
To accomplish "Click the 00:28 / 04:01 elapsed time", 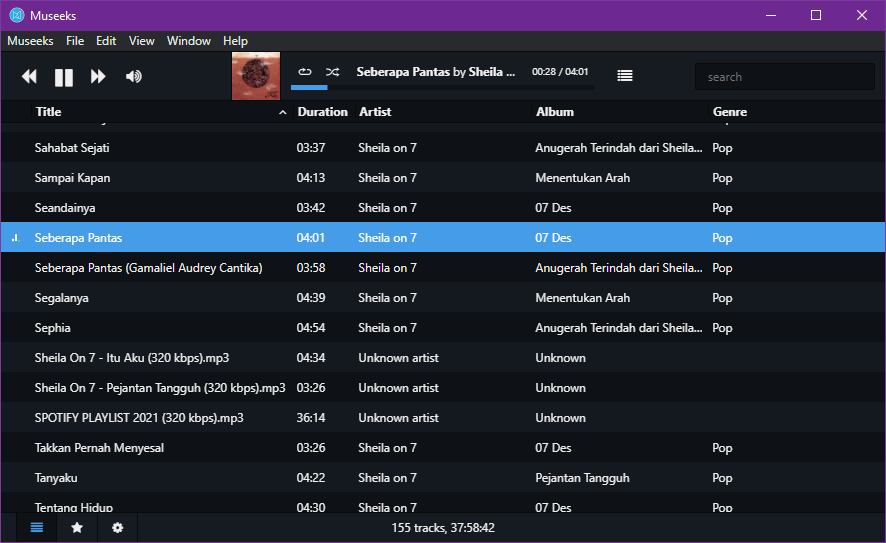I will tap(560, 72).
